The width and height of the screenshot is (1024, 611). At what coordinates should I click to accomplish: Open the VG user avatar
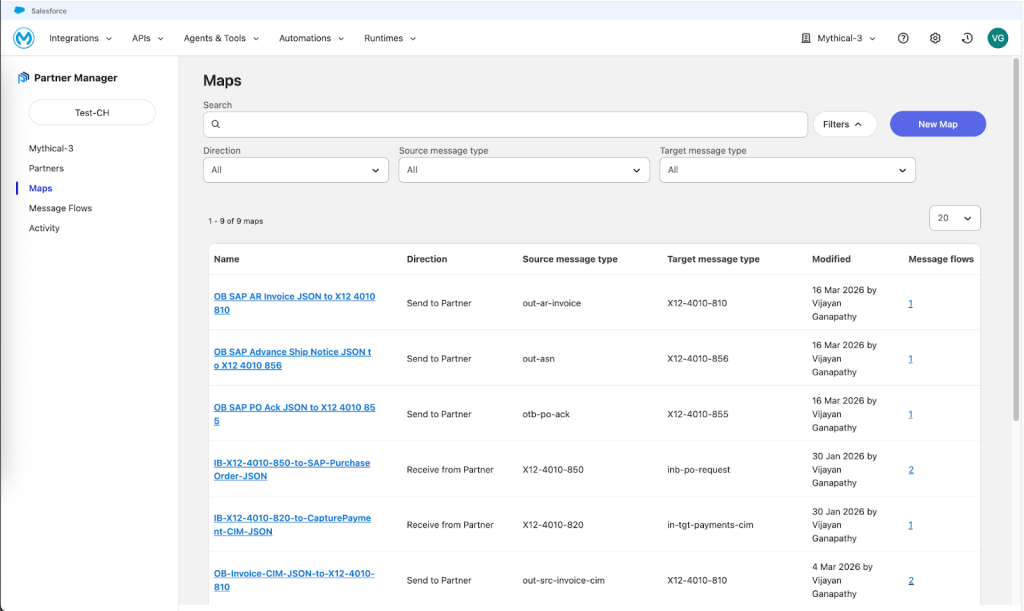[x=997, y=38]
